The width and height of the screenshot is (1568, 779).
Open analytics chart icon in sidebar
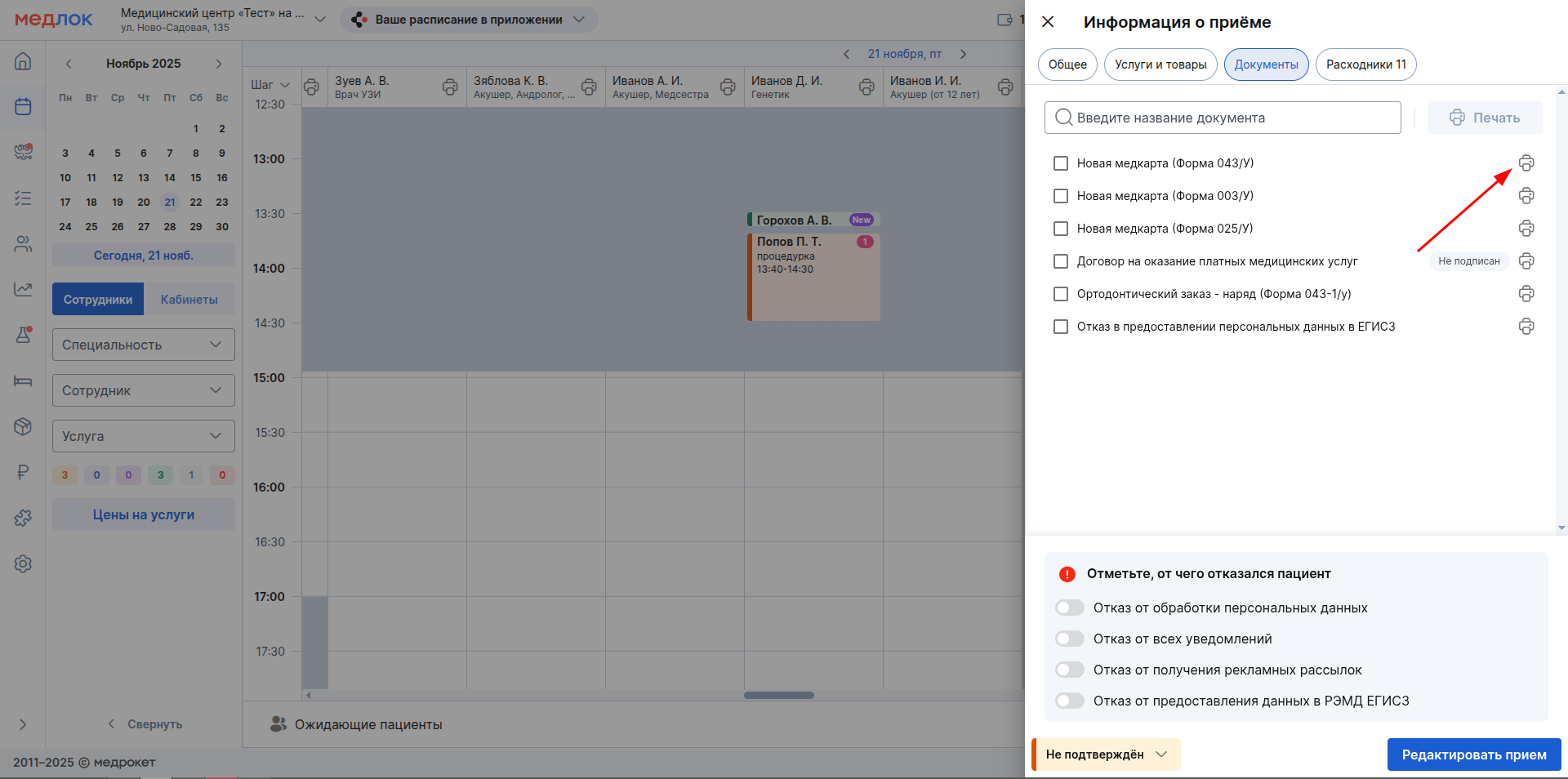[x=23, y=289]
